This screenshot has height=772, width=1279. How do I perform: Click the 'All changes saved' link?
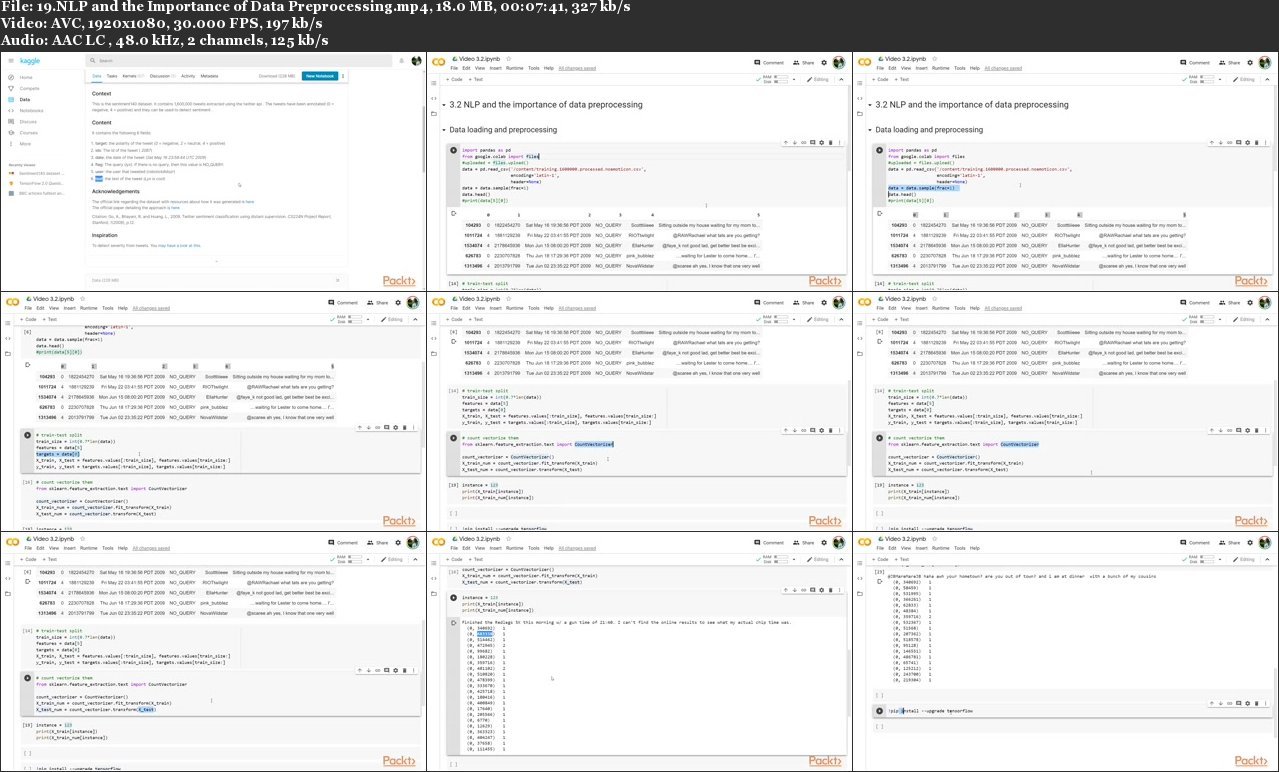click(x=576, y=68)
